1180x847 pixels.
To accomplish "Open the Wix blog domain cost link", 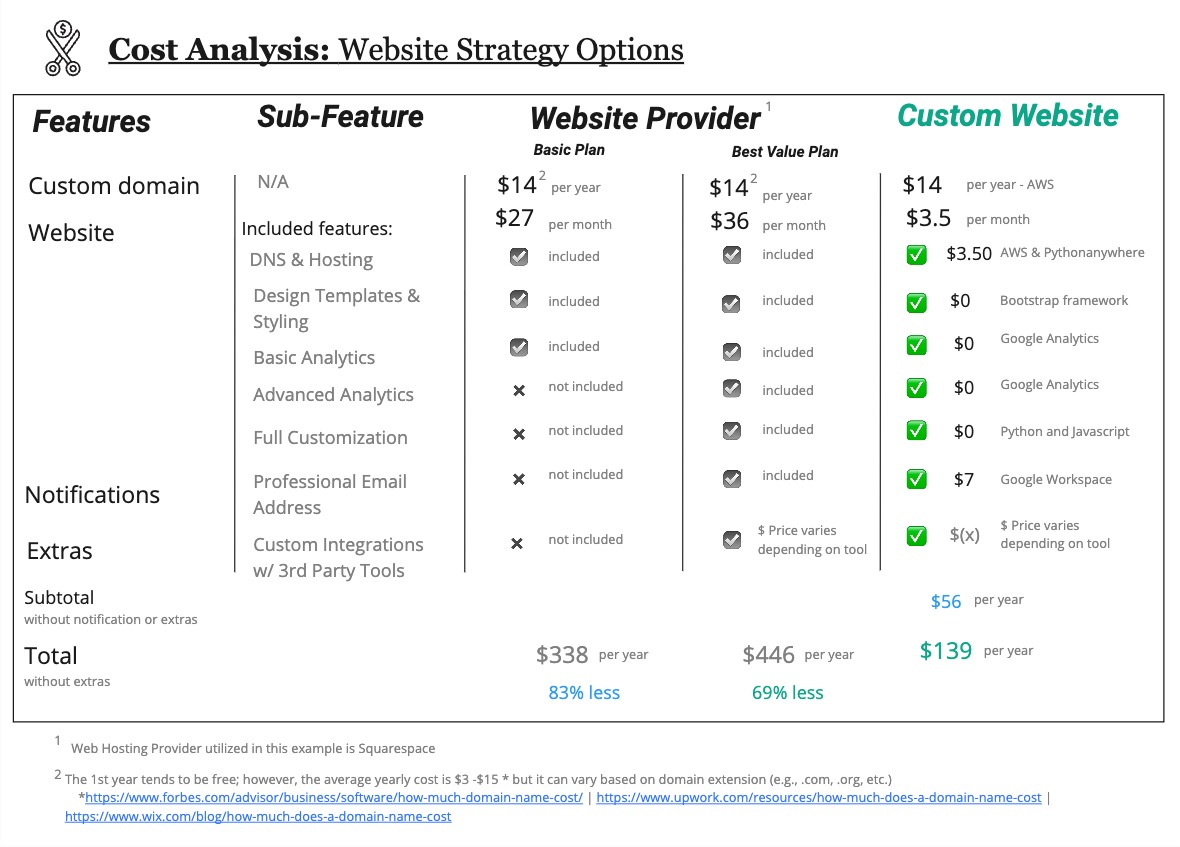I will [258, 816].
